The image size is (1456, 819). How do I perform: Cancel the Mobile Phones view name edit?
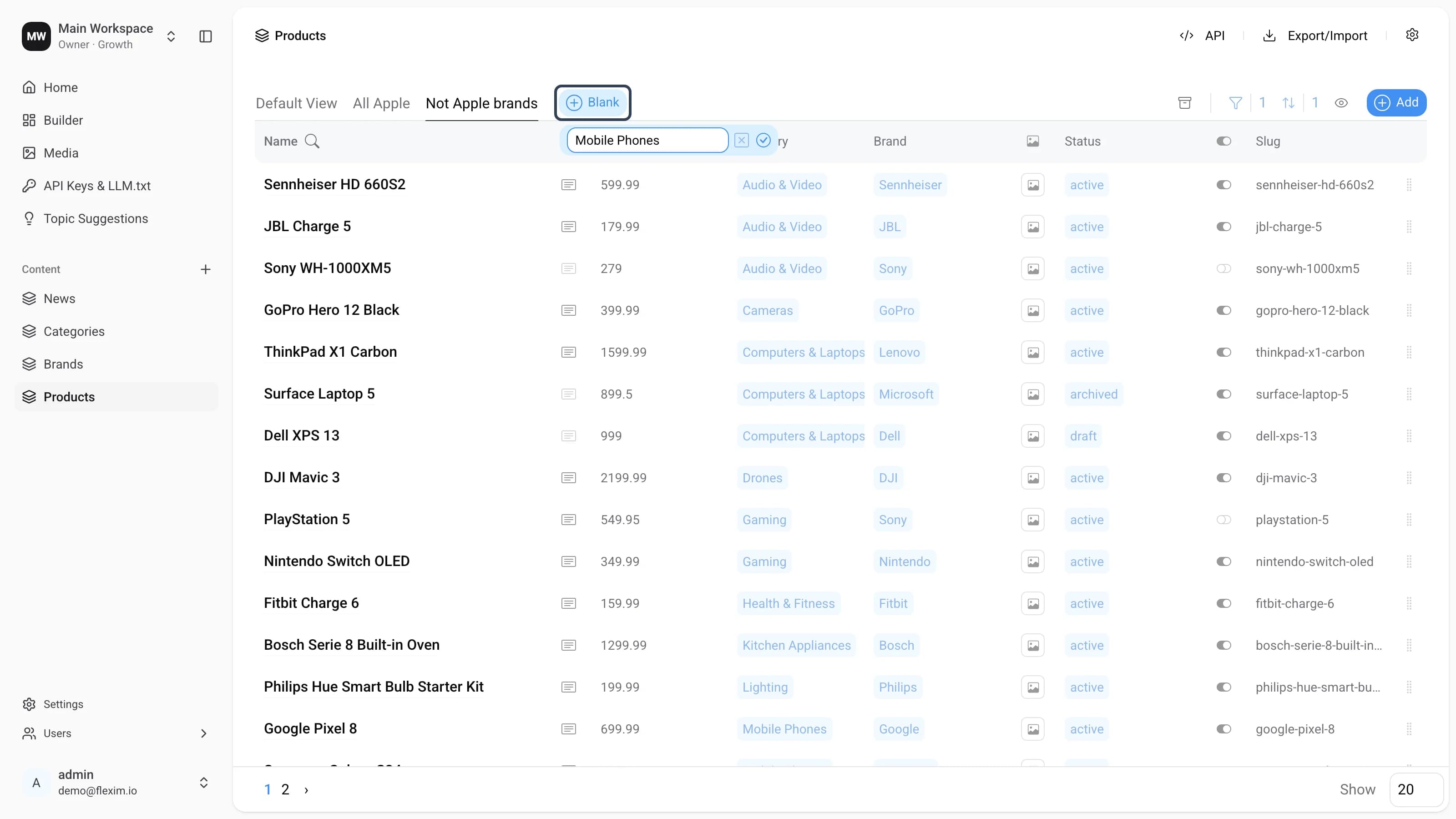point(742,140)
